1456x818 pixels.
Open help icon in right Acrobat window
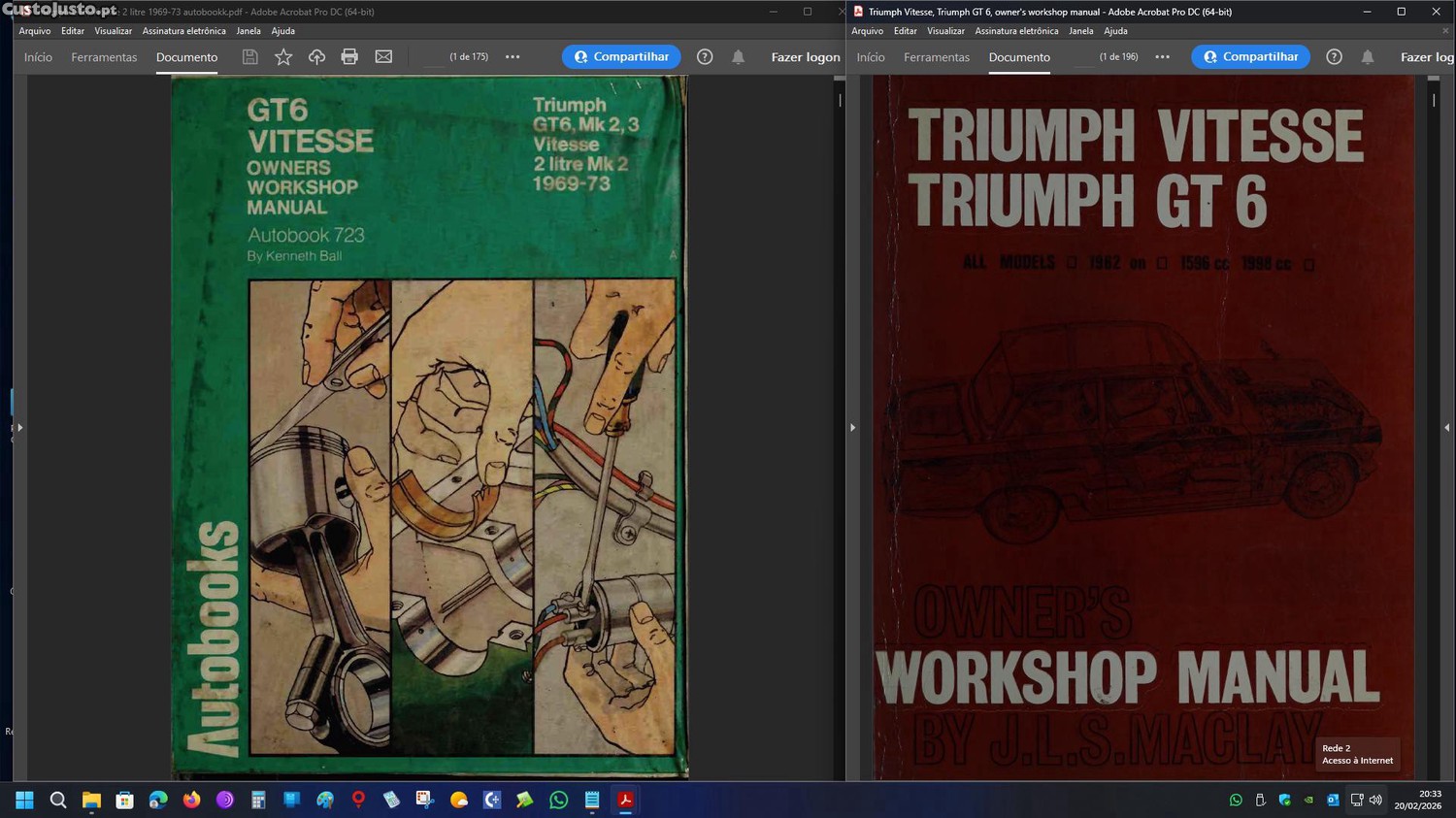[x=1334, y=57]
